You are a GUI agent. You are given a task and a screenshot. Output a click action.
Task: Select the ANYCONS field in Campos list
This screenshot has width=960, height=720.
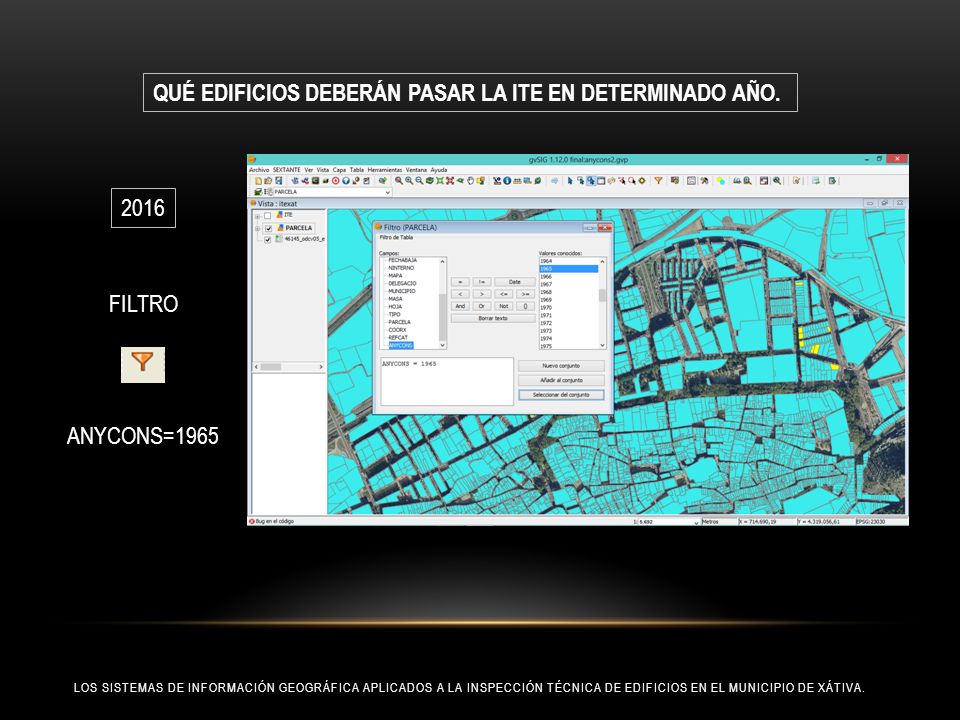[x=401, y=345]
